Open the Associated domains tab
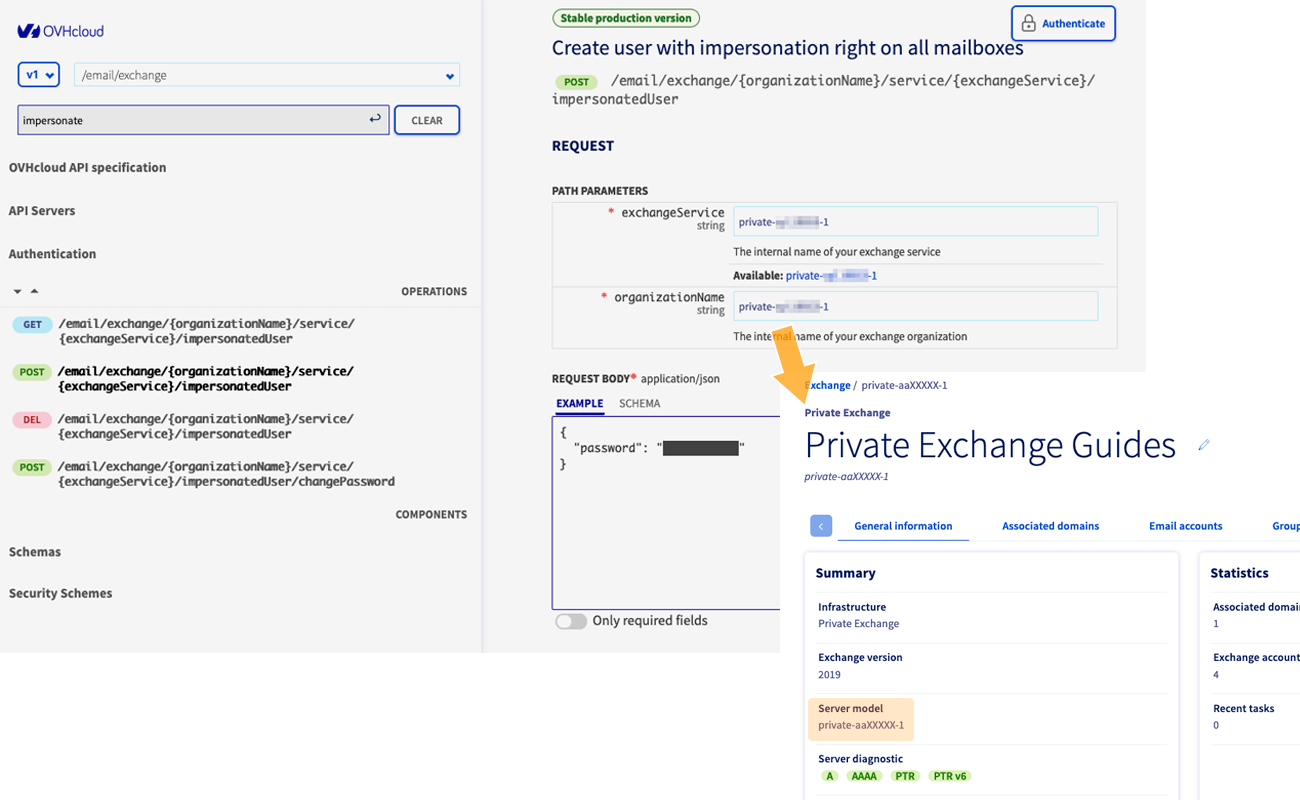Screen dimensions: 1300x800 [1050, 525]
